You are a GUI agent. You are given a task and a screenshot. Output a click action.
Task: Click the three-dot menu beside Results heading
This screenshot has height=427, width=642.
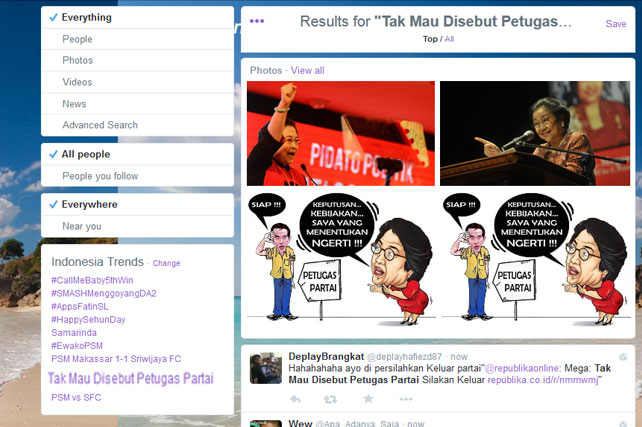[x=257, y=21]
